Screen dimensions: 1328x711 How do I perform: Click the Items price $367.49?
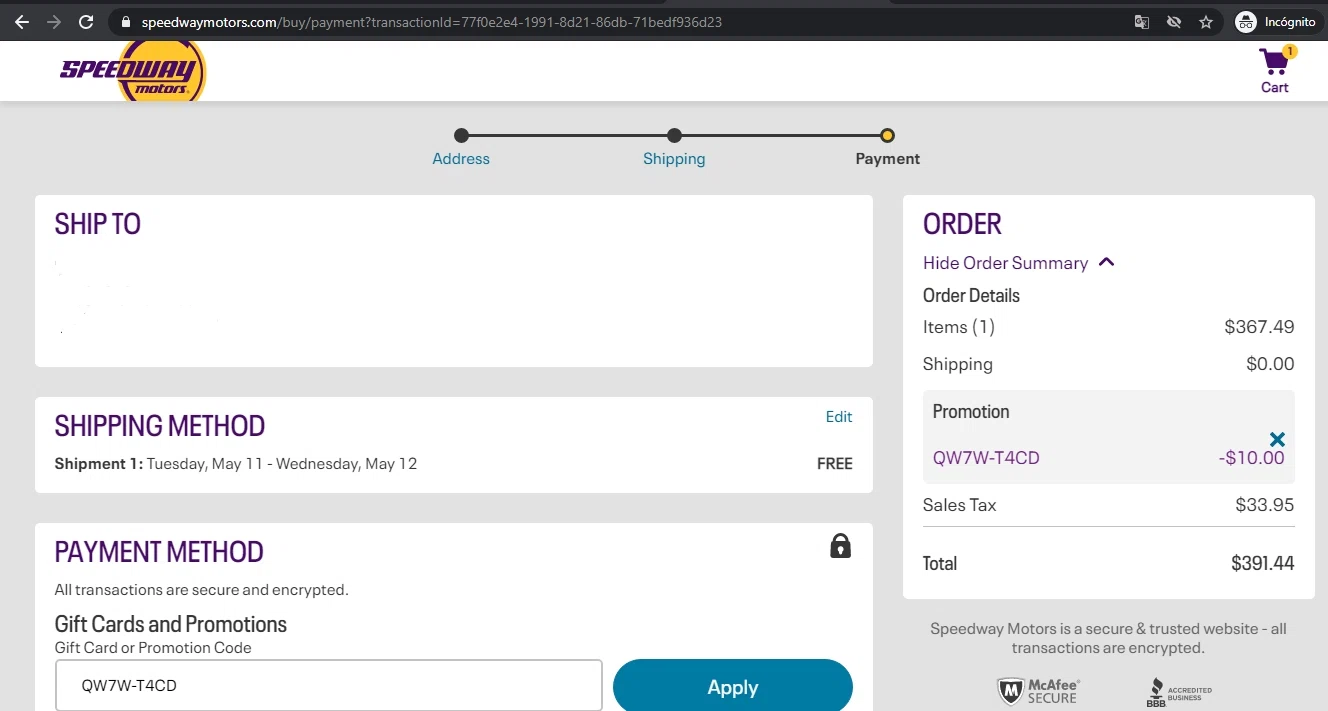tap(1259, 327)
